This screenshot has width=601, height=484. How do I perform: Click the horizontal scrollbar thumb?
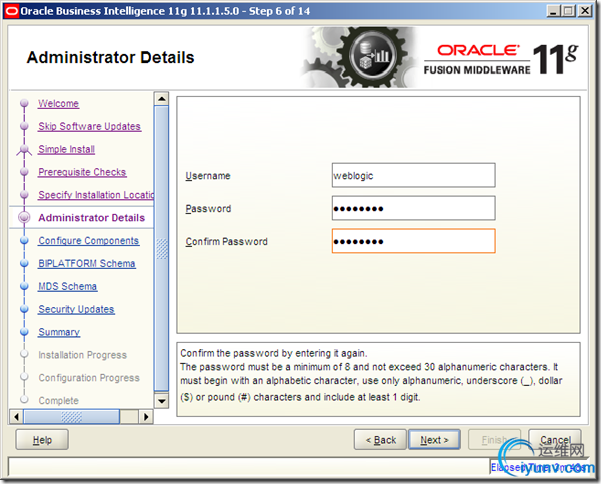click(72, 417)
